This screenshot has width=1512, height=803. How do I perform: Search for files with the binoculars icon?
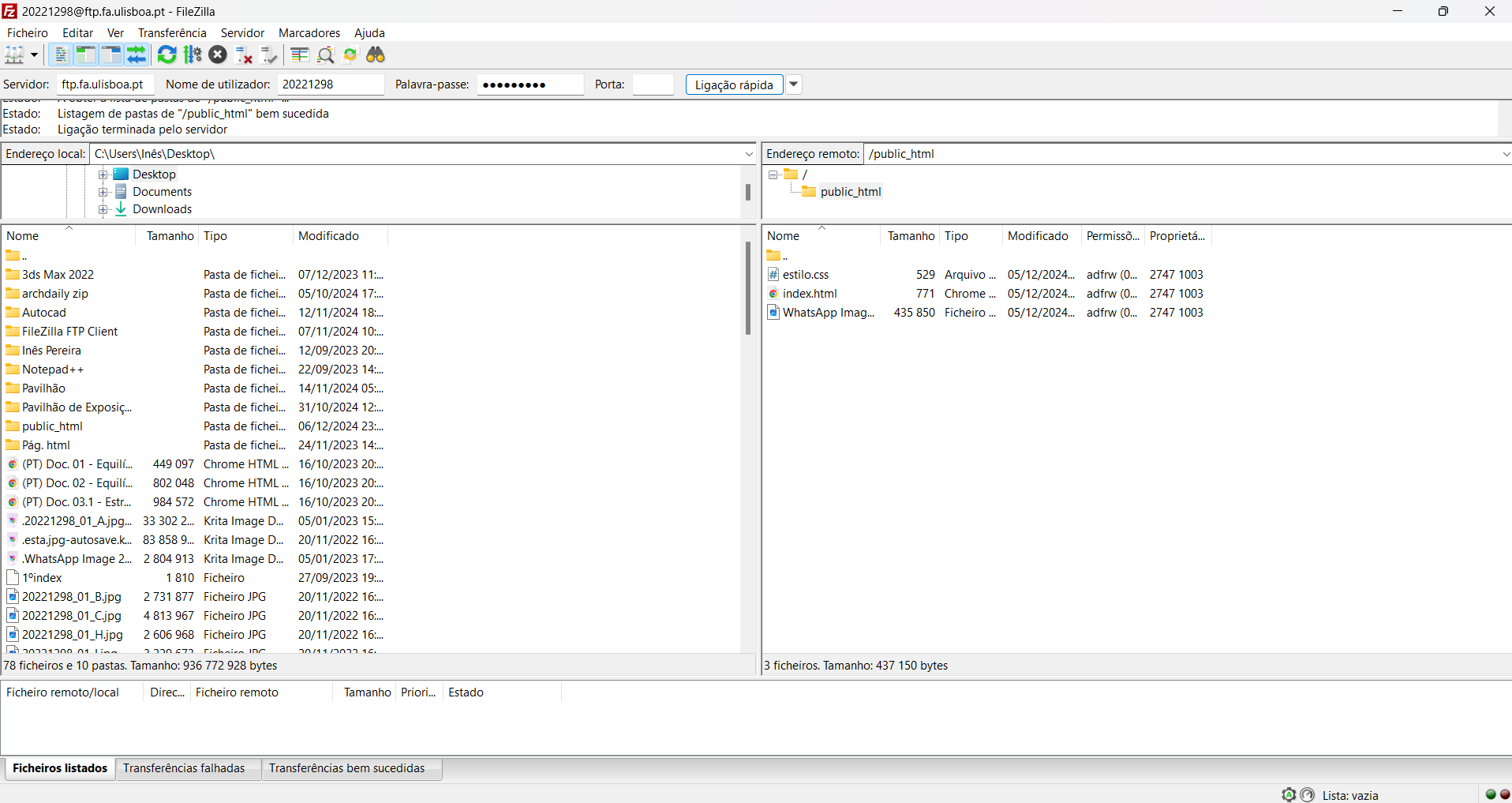coord(376,54)
